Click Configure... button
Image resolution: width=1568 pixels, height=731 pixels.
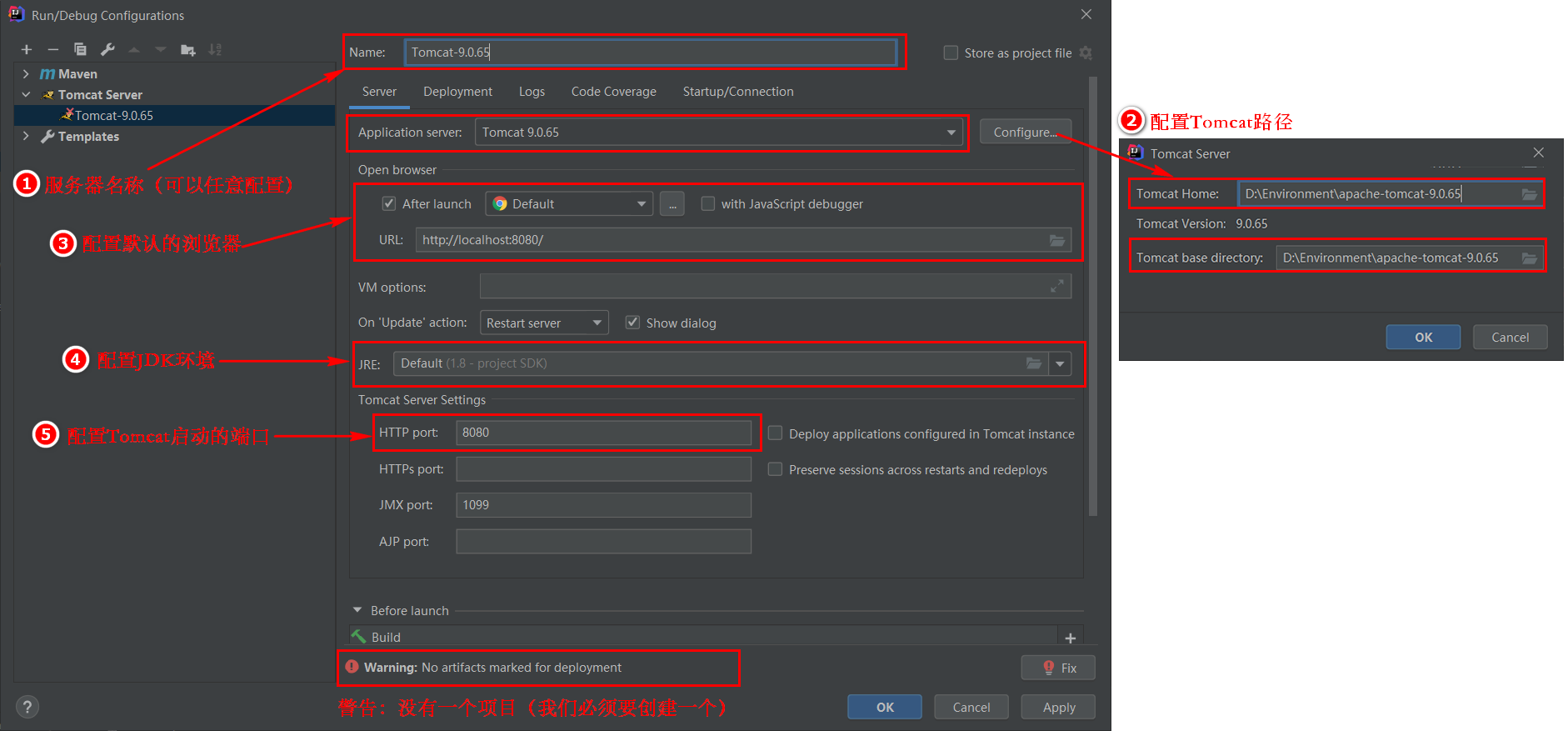click(1026, 133)
